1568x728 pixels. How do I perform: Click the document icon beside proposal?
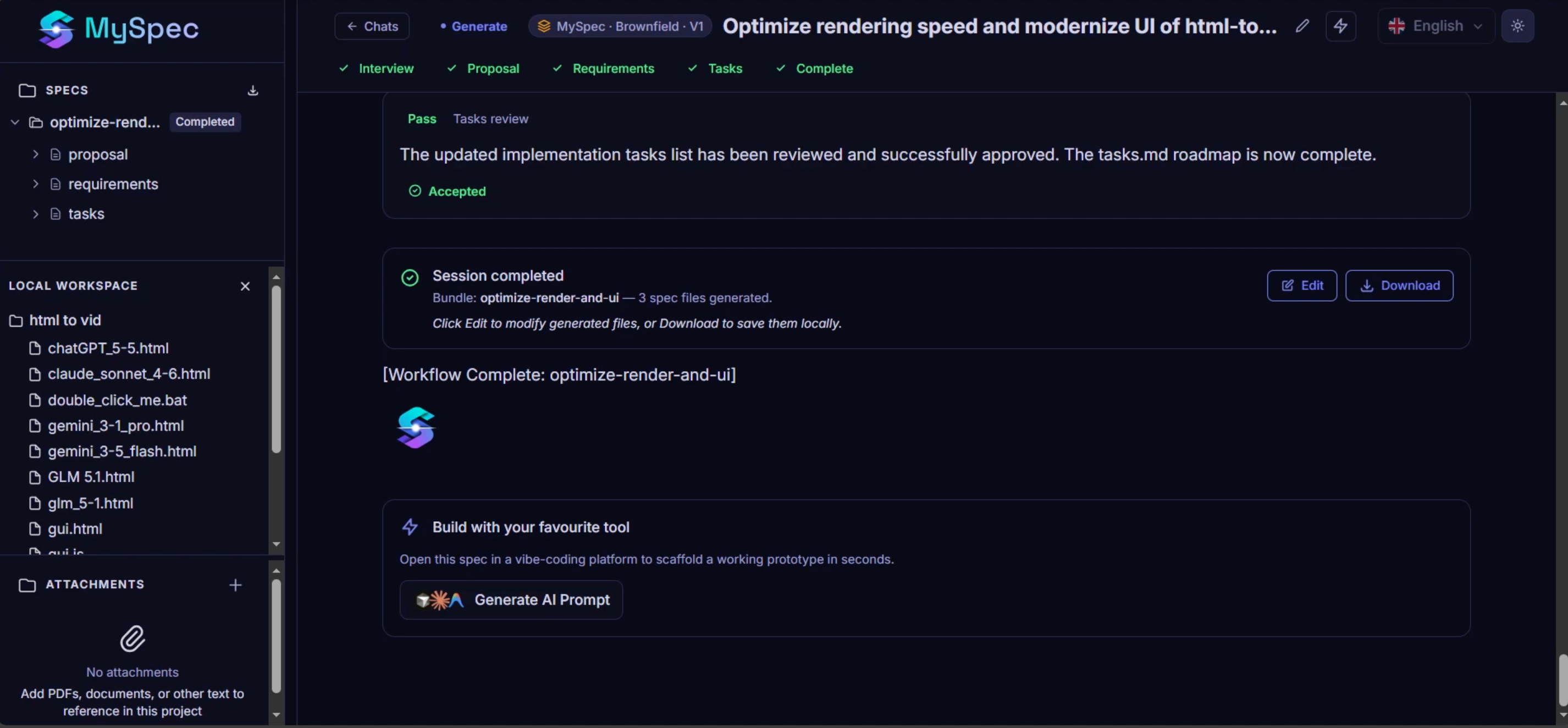(x=56, y=154)
